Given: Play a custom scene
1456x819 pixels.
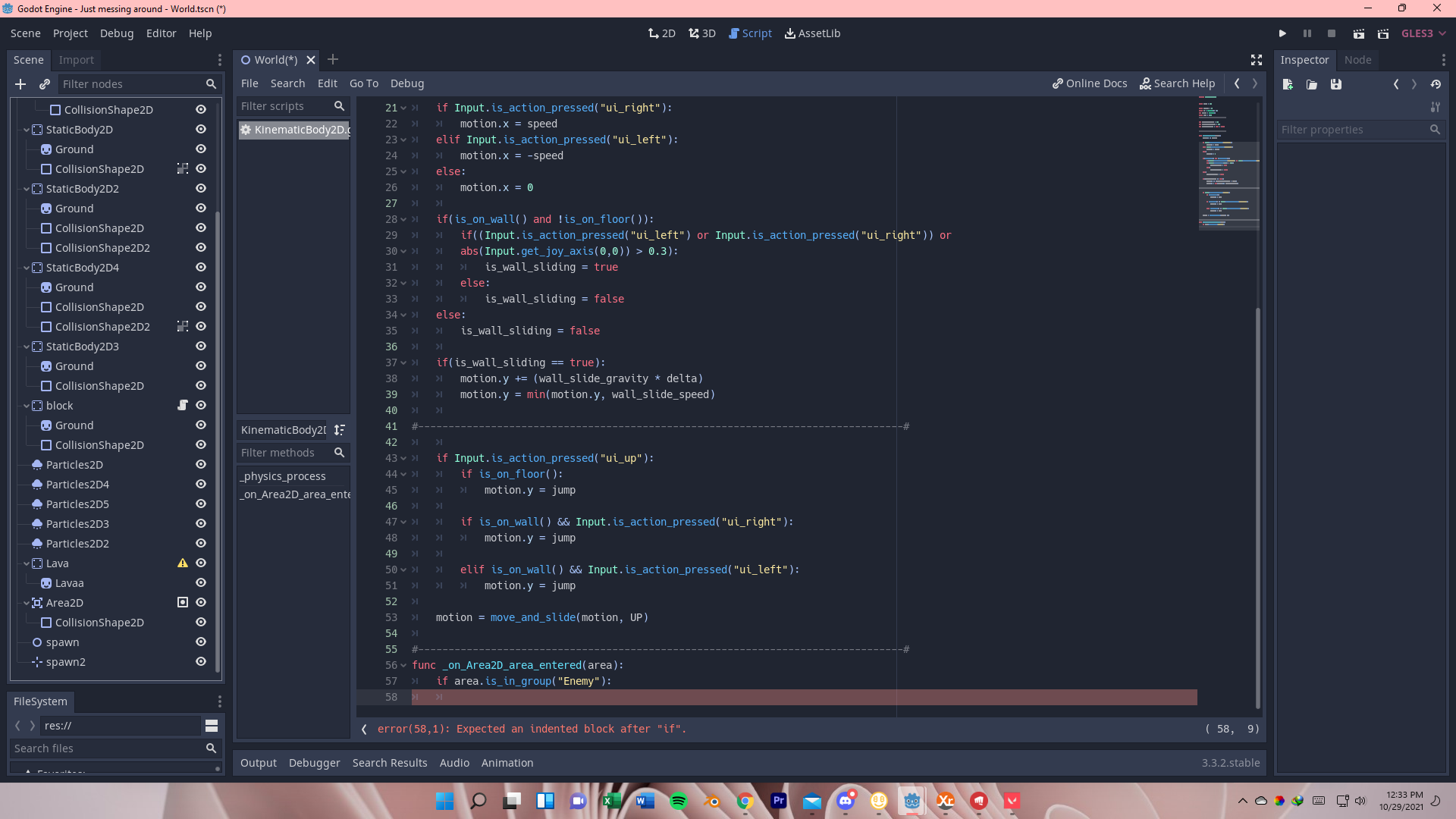Looking at the screenshot, I should click(x=1382, y=33).
